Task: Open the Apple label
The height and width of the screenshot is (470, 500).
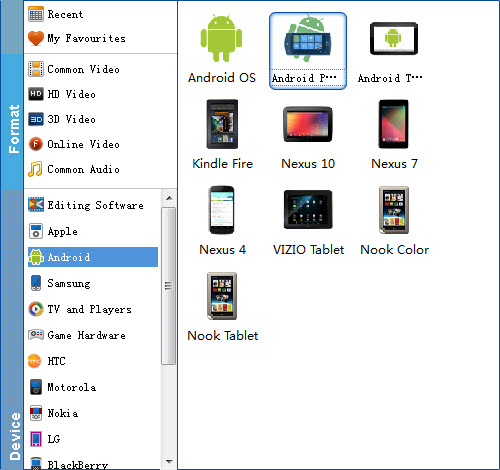Action: click(63, 232)
